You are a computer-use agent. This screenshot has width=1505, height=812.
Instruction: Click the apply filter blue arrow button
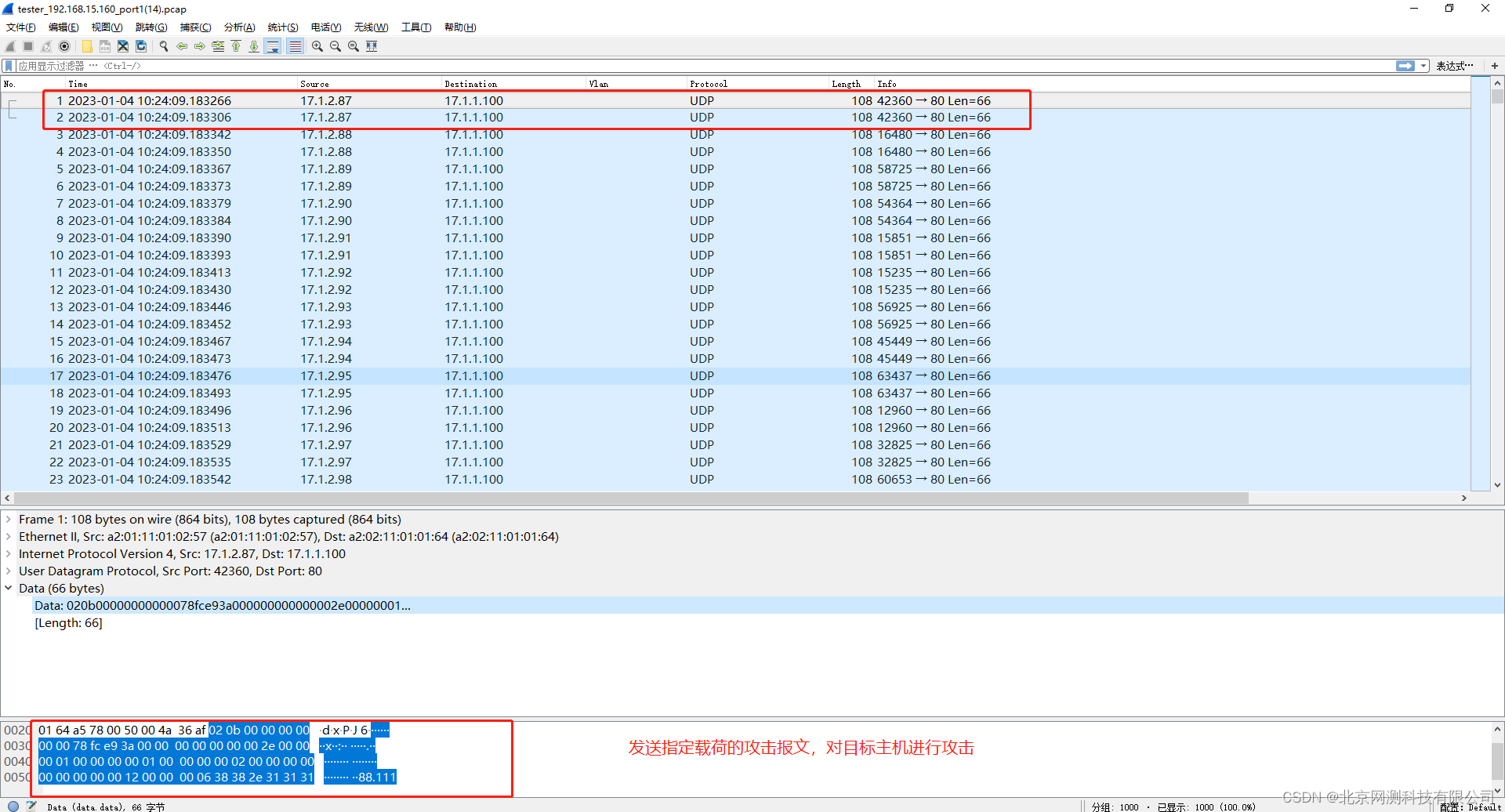1405,66
